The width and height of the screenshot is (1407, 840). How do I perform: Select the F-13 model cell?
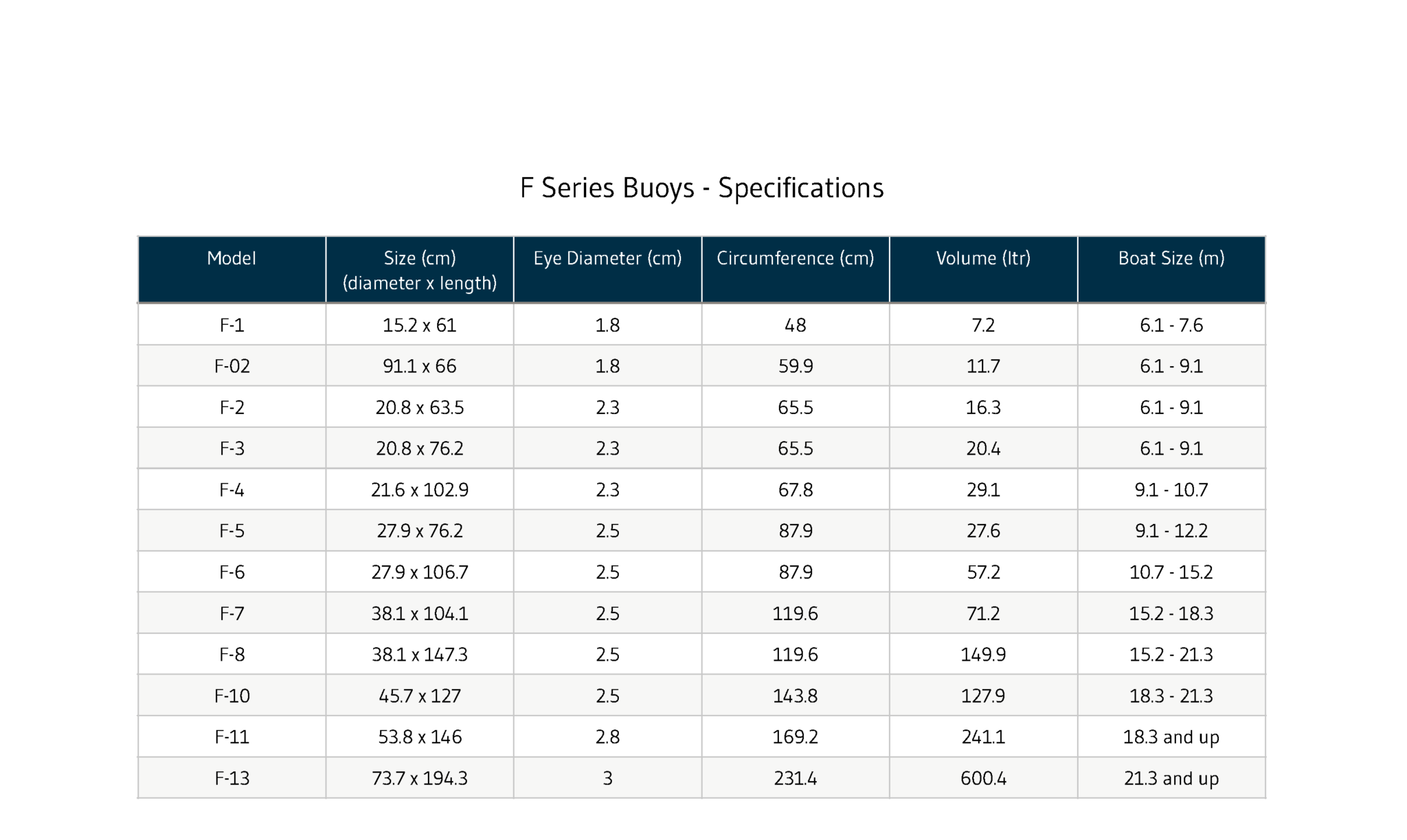click(x=232, y=778)
